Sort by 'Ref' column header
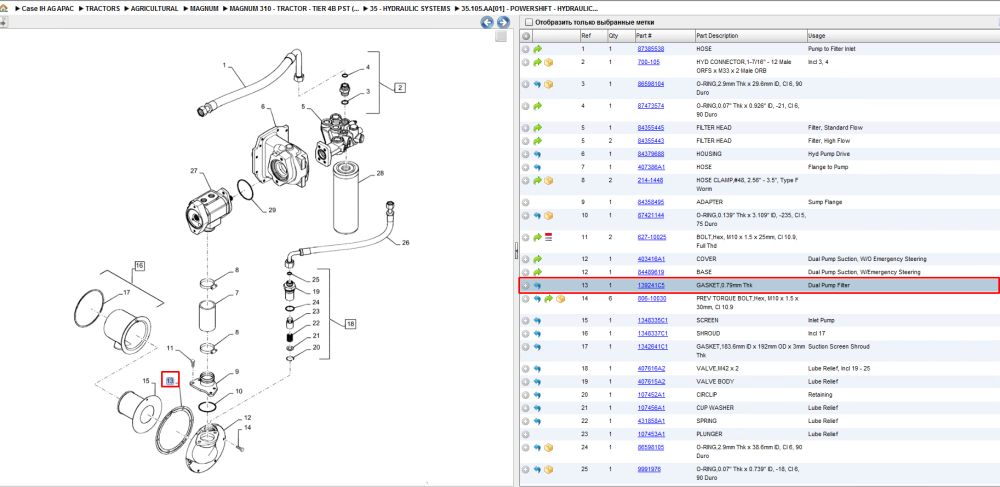The width and height of the screenshot is (1000, 487). tap(585, 36)
